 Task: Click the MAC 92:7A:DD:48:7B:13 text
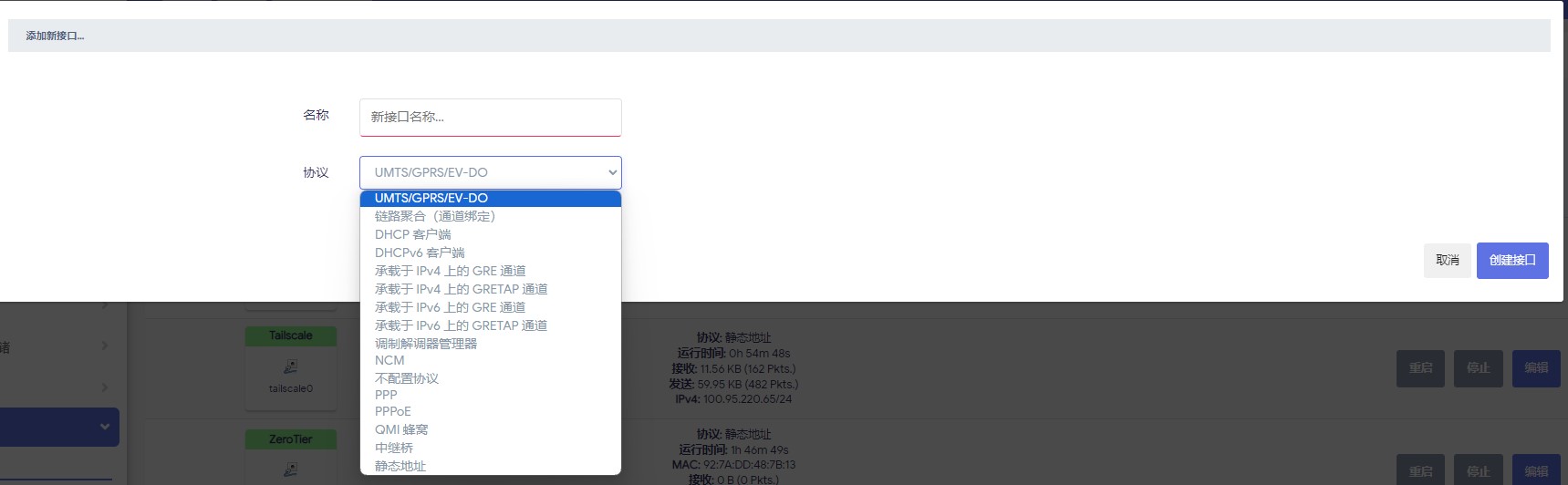[x=733, y=465]
